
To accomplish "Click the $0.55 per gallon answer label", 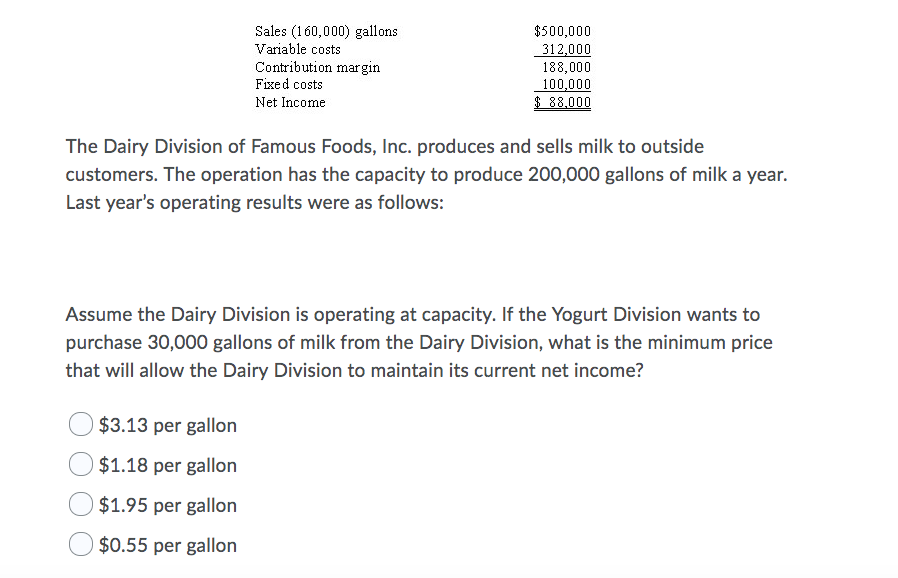I will [166, 545].
